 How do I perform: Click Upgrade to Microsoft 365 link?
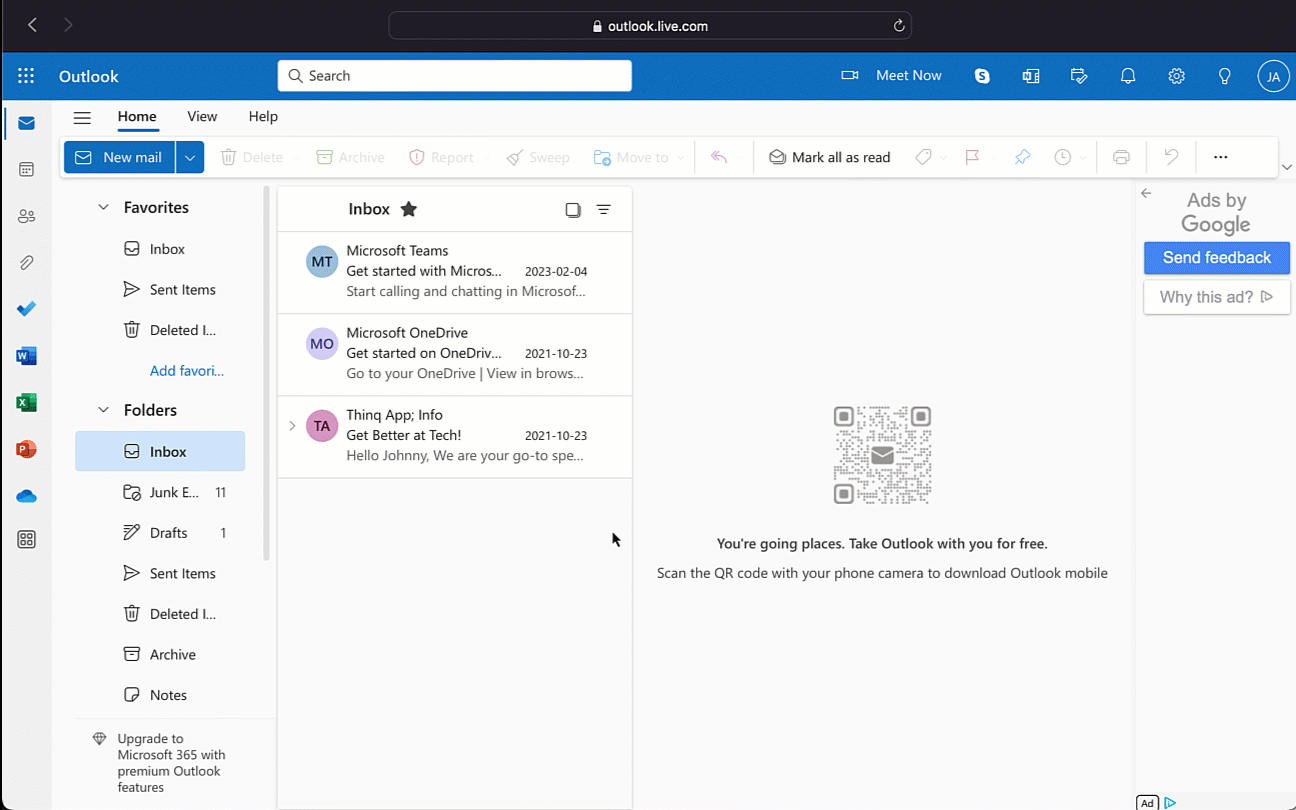(172, 763)
